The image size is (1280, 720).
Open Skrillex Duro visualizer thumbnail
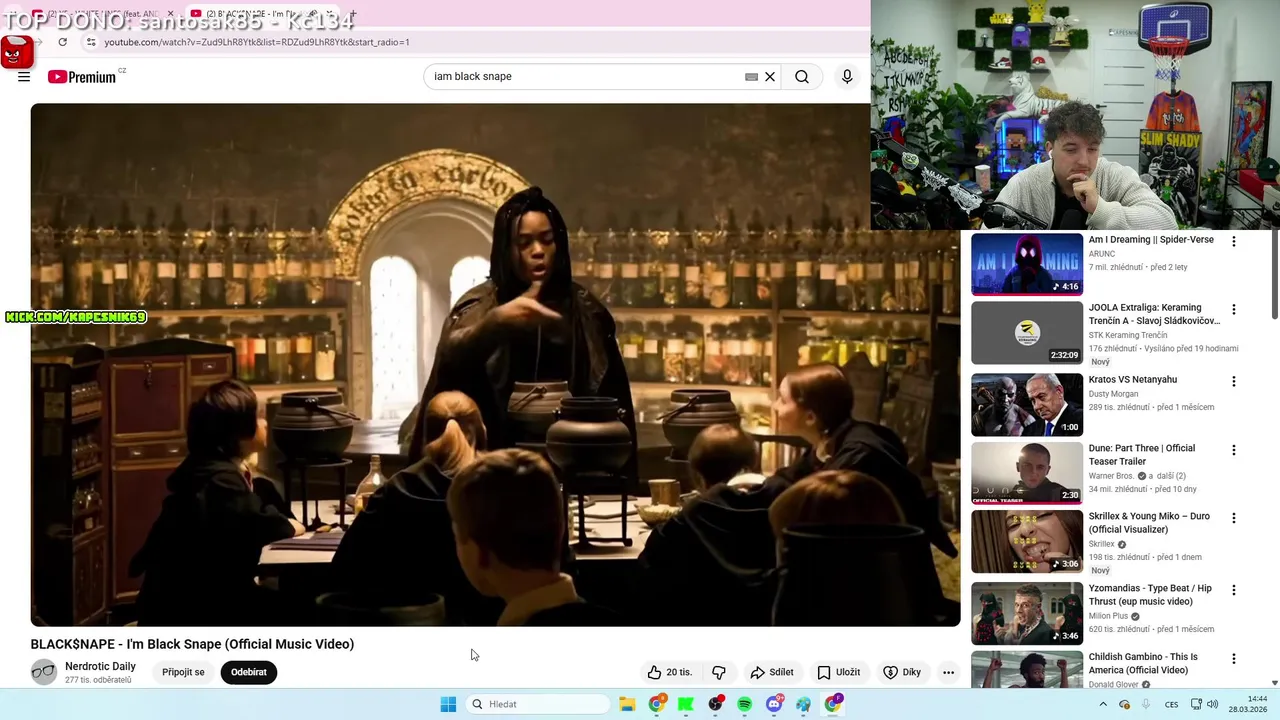pyautogui.click(x=1027, y=540)
